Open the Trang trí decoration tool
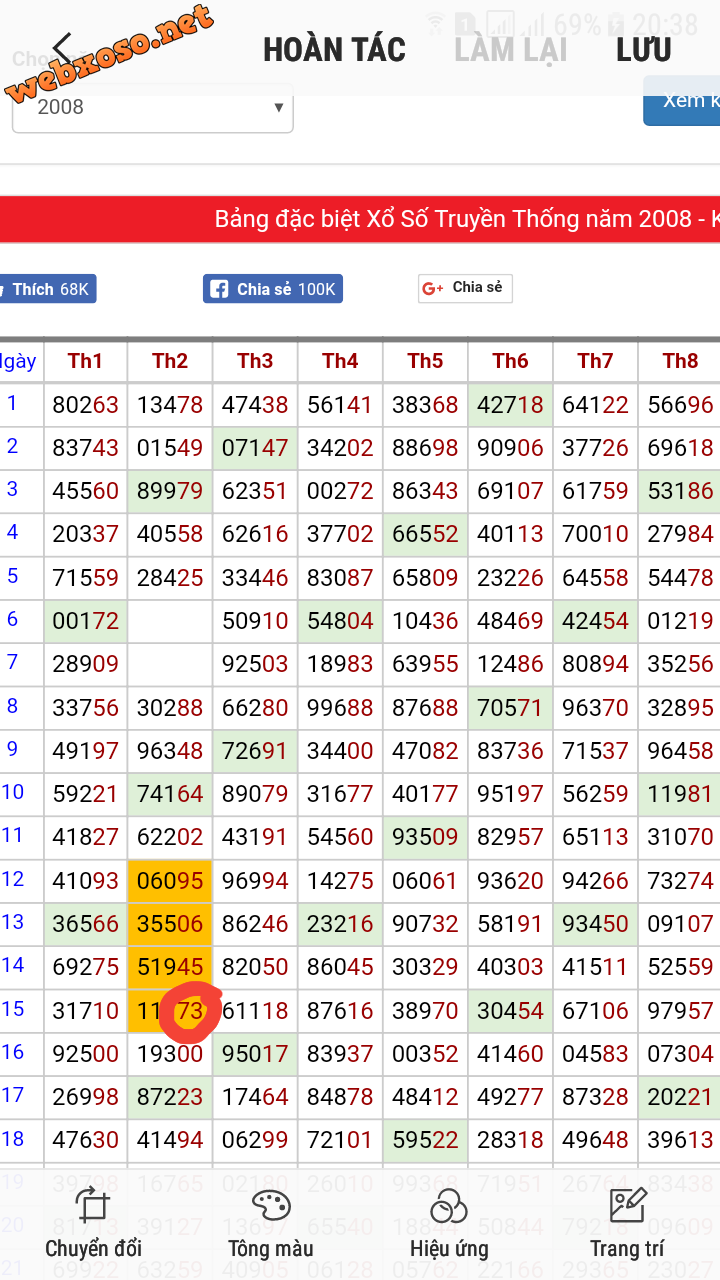The width and height of the screenshot is (720, 1280). [x=627, y=1221]
